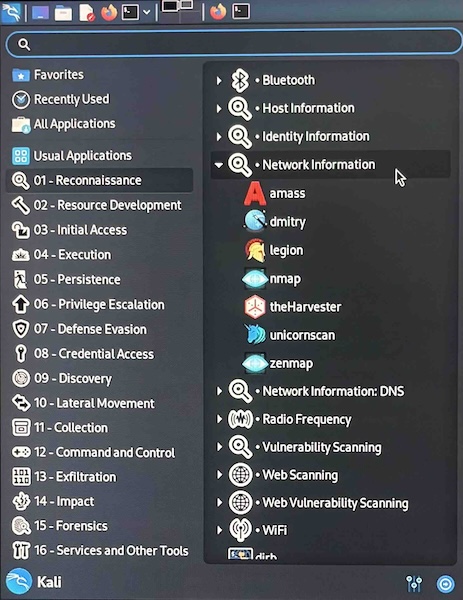Launch unicornscan
463x600 pixels.
coord(290,335)
